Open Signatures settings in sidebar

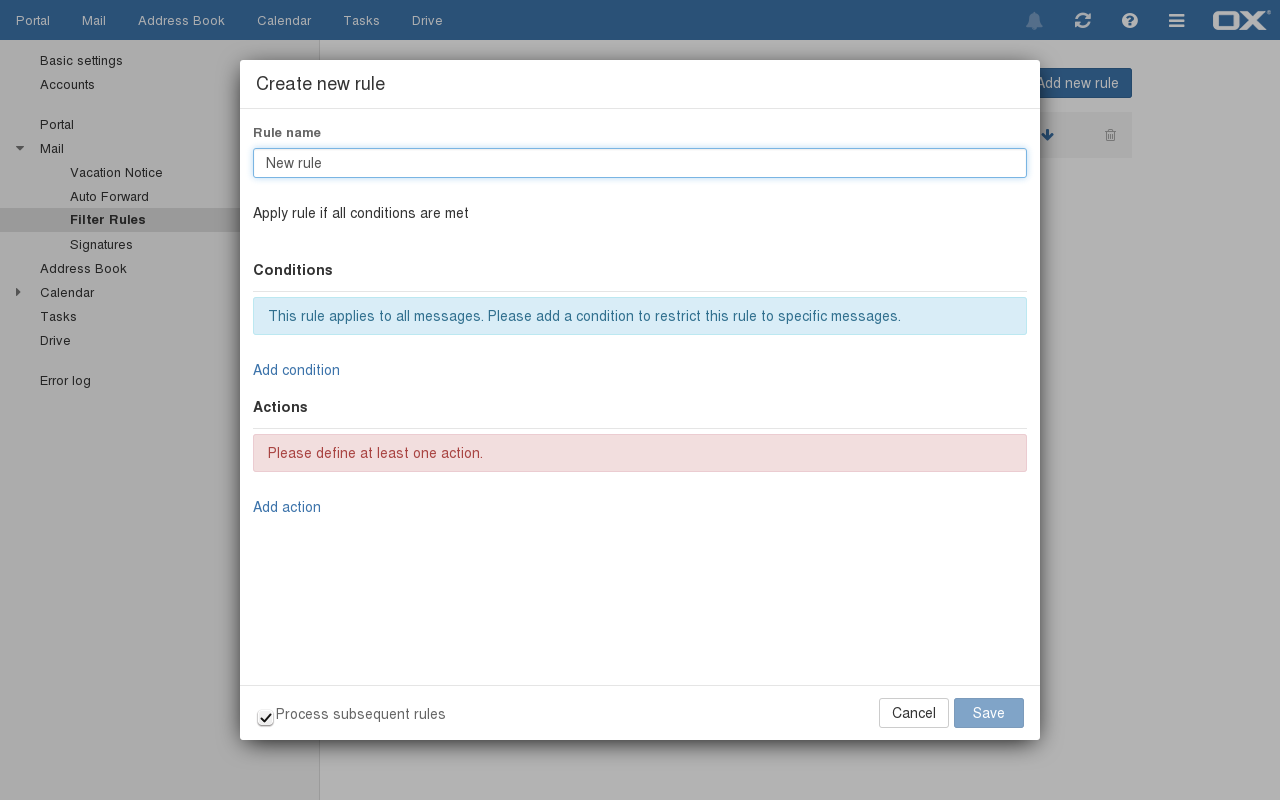coord(101,245)
